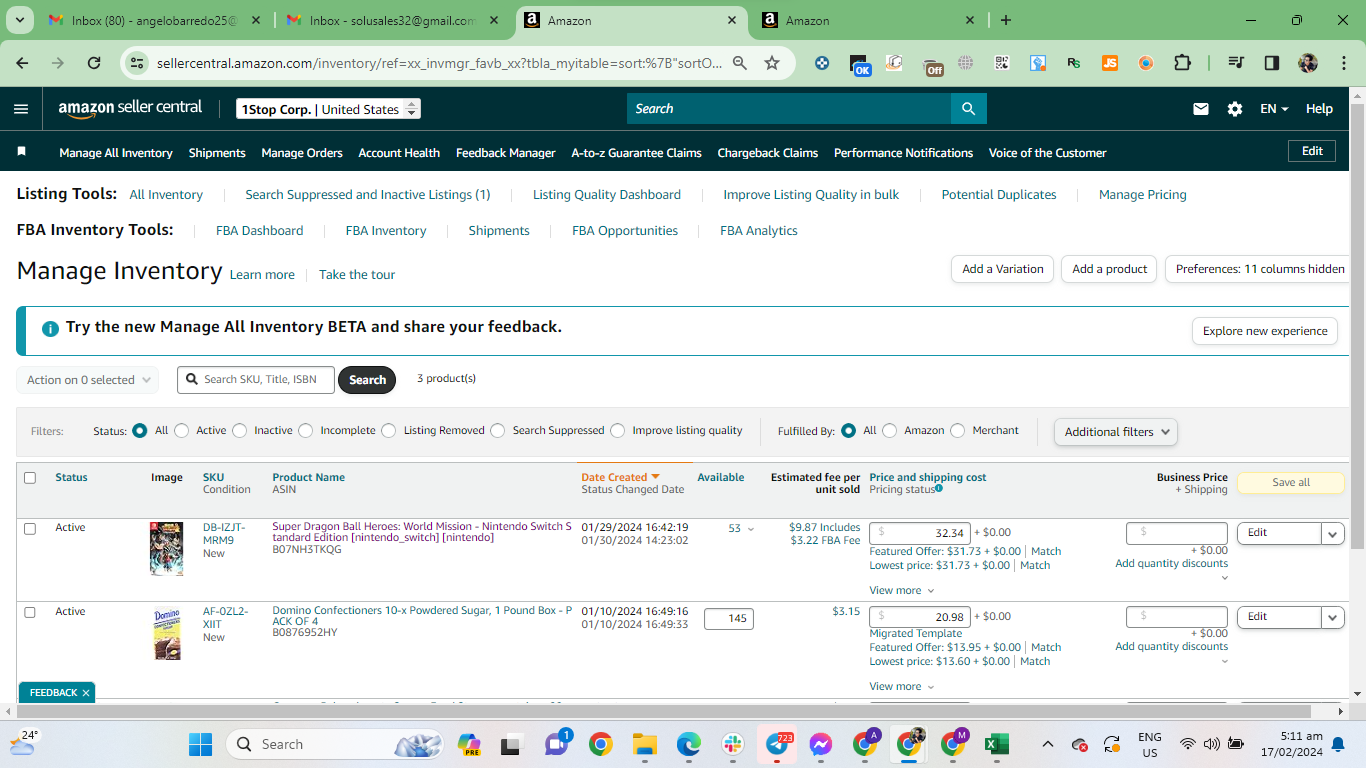Click the bookmark flag icon in the navigation bar
Viewport: 1366px width, 768px height.
click(x=22, y=152)
